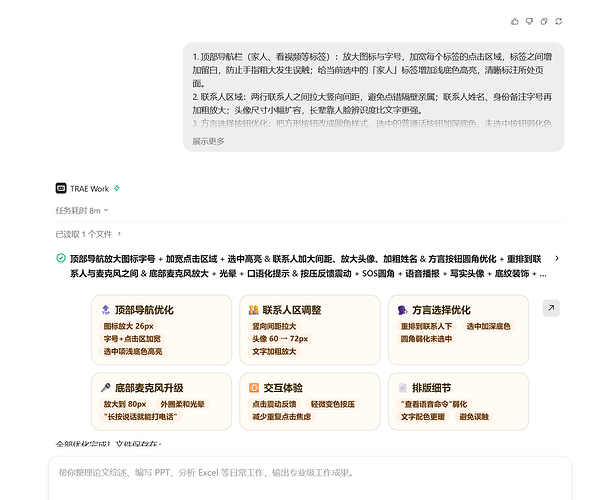Viewport: 614px width, 500px height.
Task: Click the 排版细节 document icon
Action: 402,388
